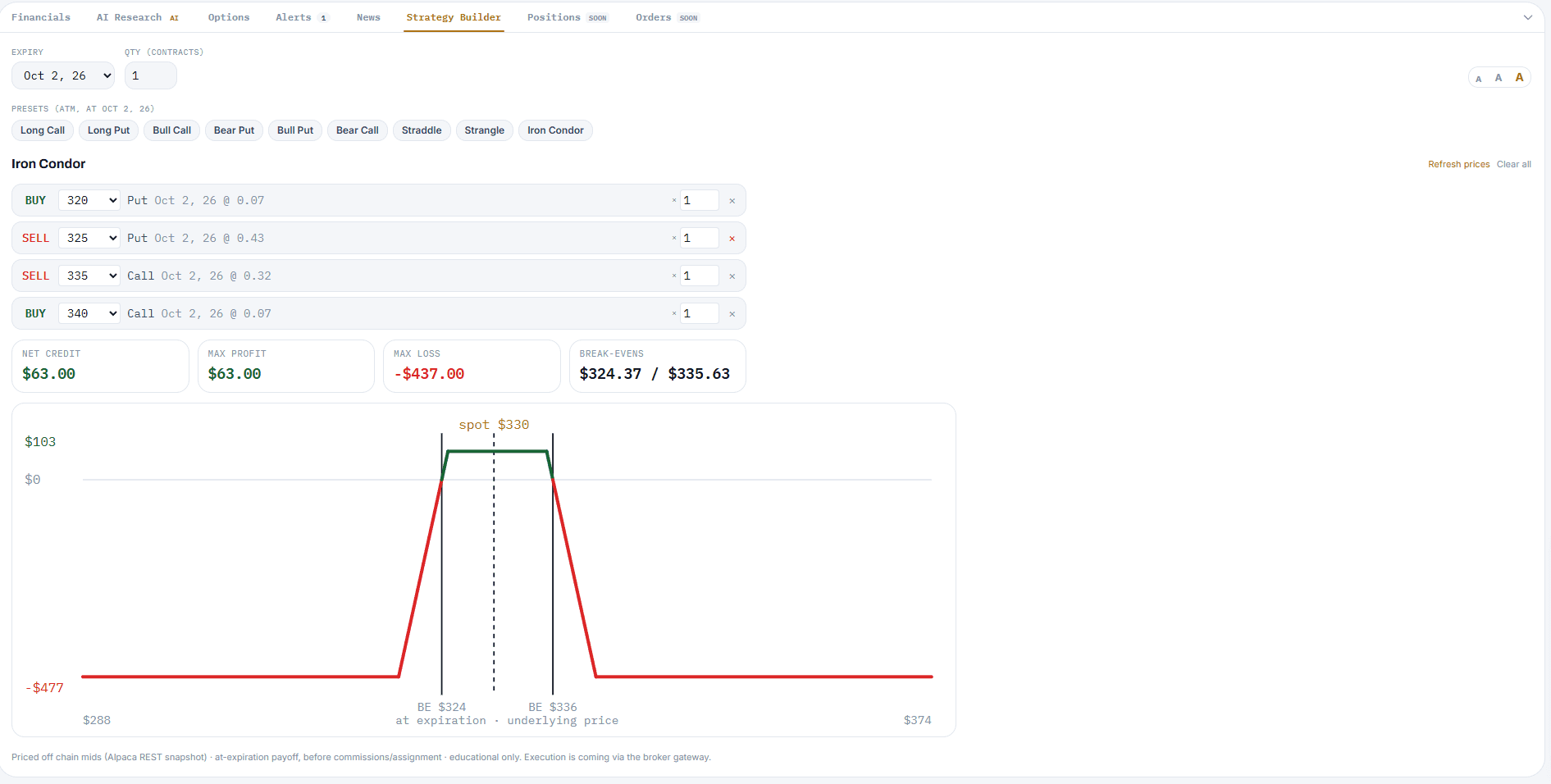Go to the Options tab

tap(229, 17)
